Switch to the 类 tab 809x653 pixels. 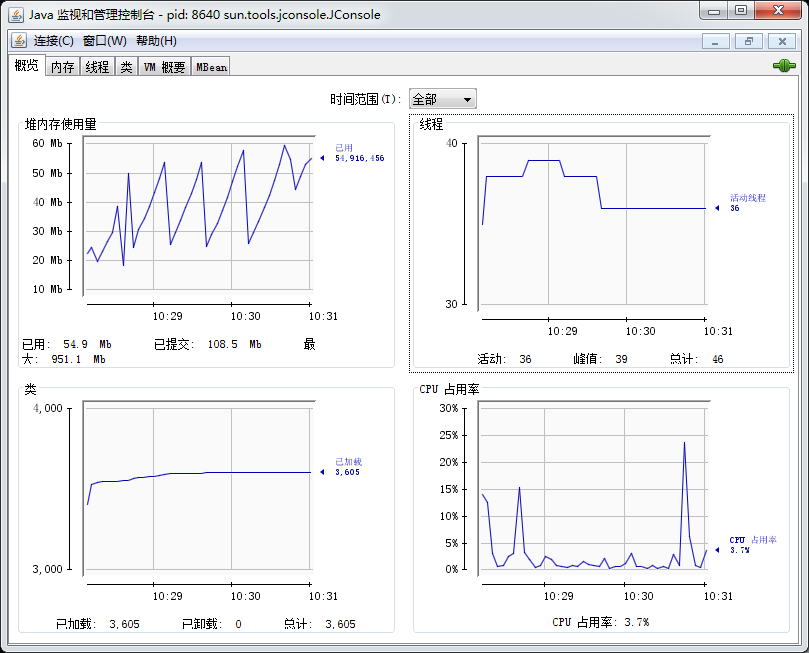[126, 67]
